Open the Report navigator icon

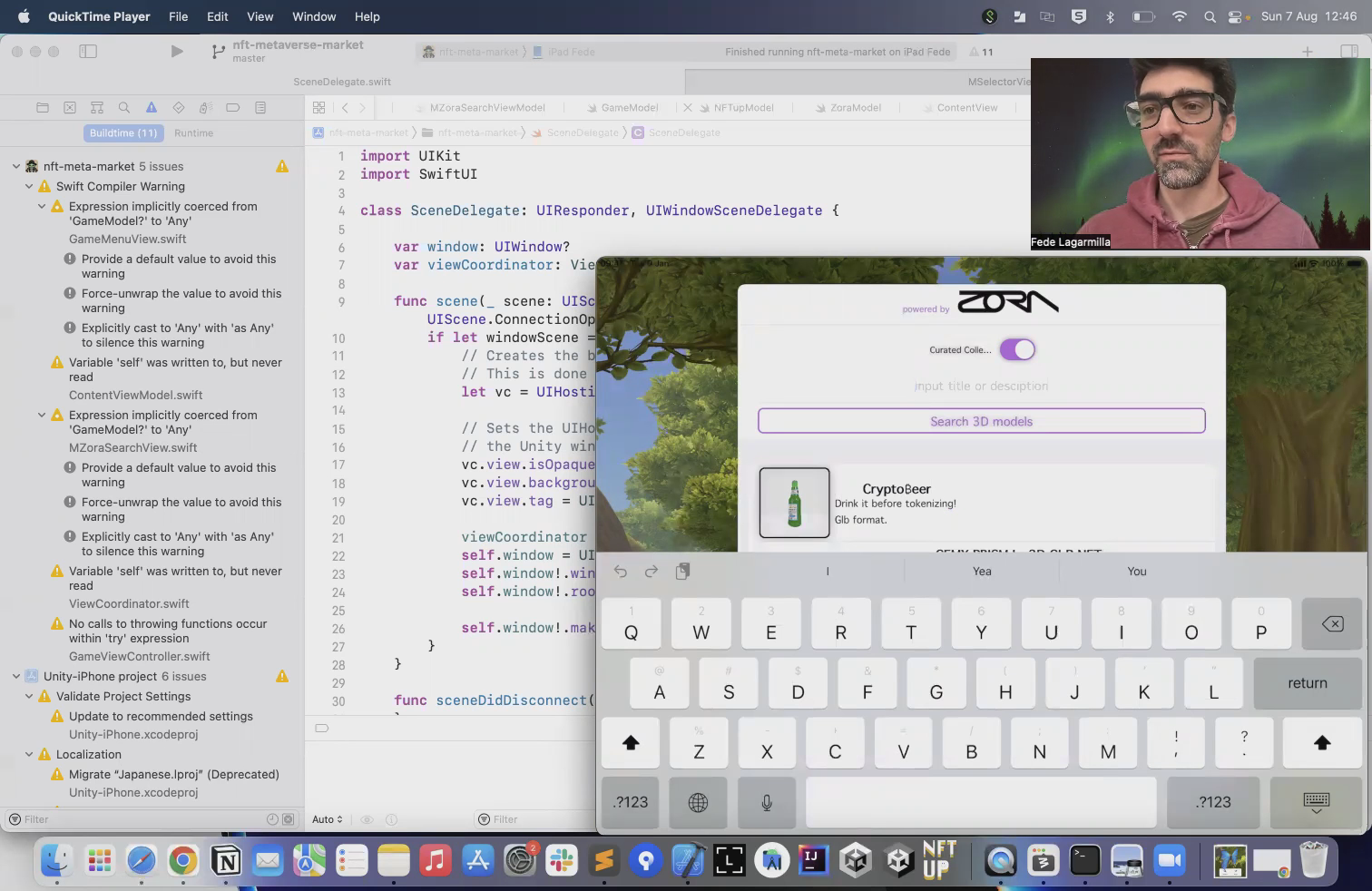tap(260, 107)
